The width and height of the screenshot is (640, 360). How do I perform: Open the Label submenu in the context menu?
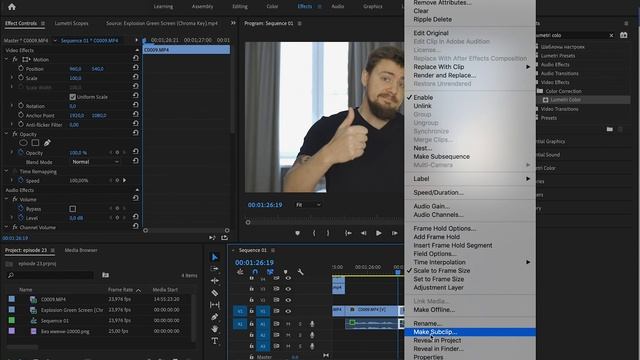[470, 179]
